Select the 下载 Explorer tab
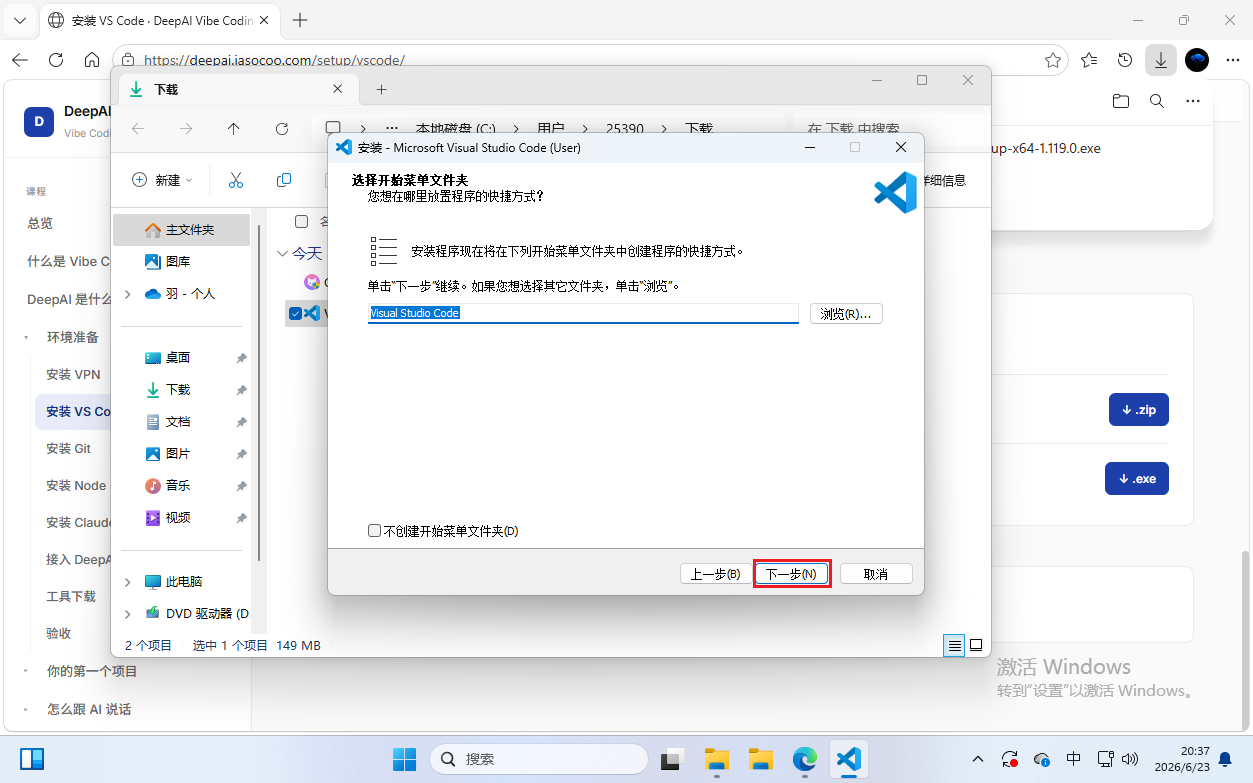The width and height of the screenshot is (1253, 783). [x=238, y=89]
